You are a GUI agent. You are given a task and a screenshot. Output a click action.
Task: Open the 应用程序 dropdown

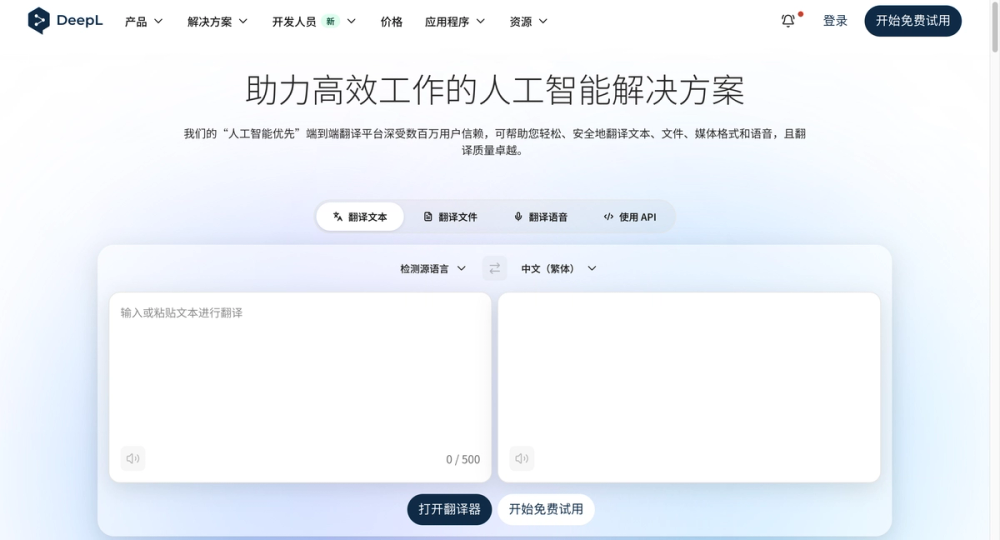pos(455,21)
